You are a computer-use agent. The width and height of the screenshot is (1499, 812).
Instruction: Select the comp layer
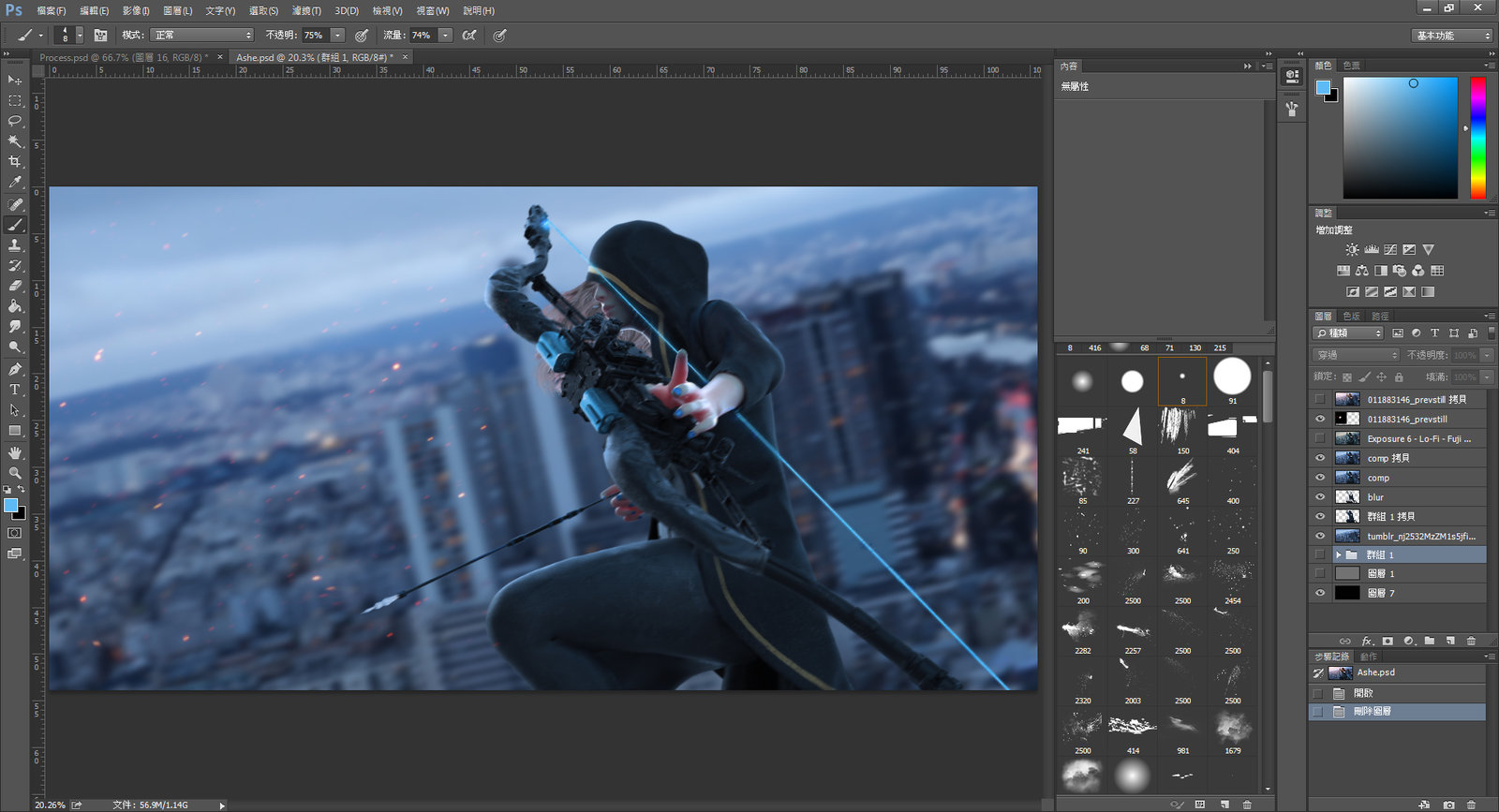(x=1397, y=478)
